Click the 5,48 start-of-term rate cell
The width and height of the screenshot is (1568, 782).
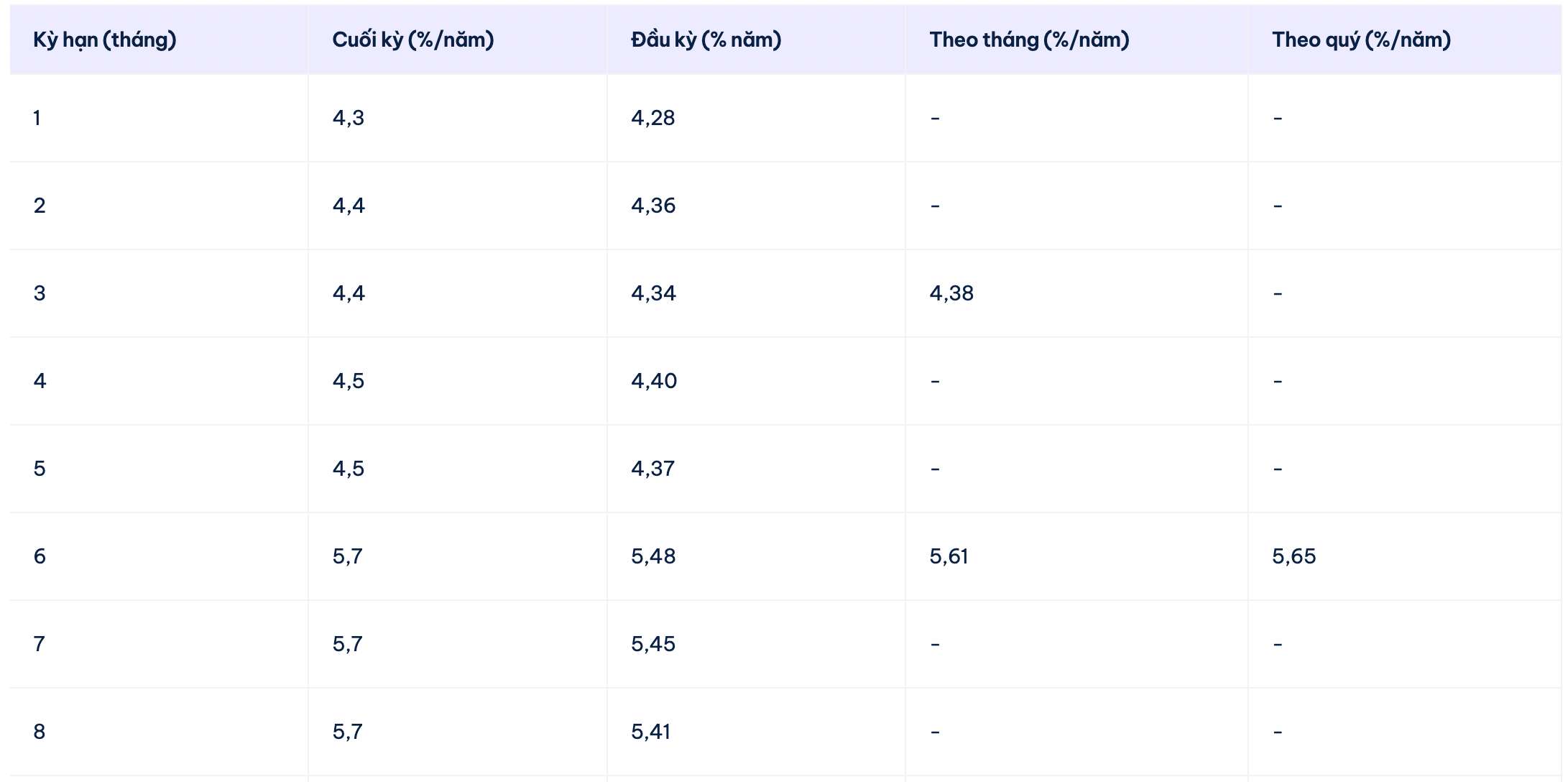(x=653, y=556)
